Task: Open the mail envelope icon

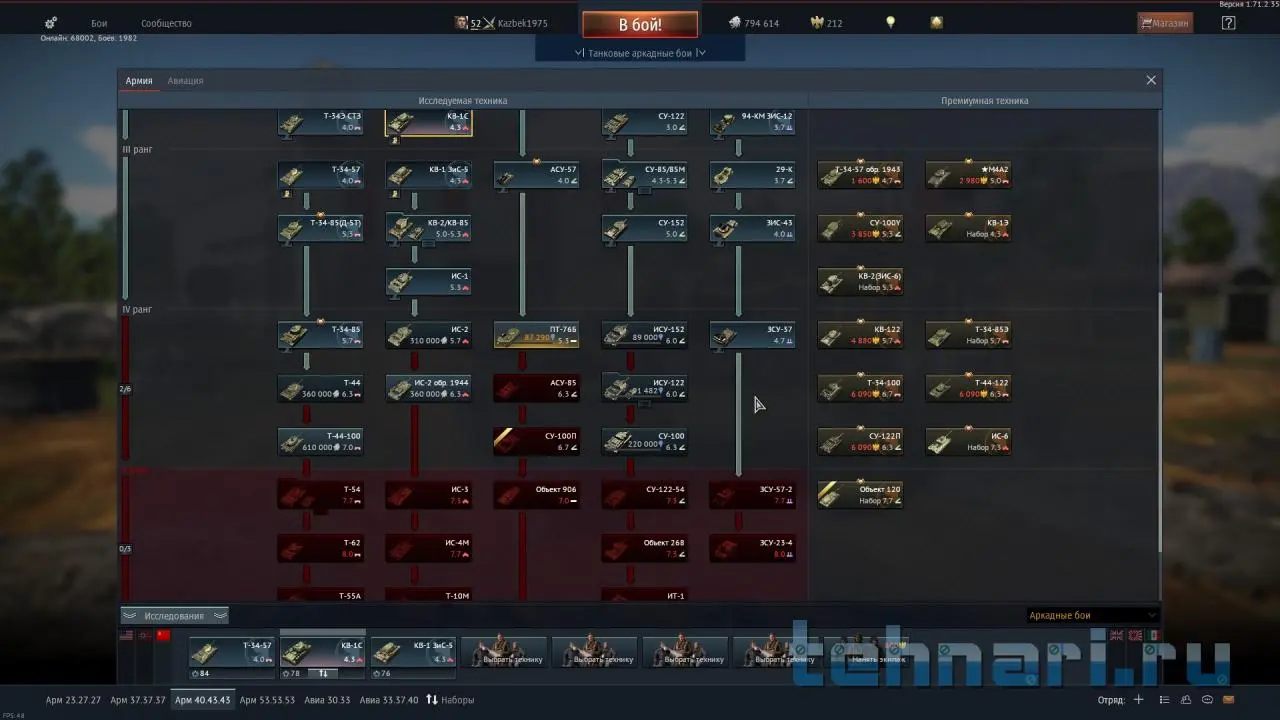Action: pyautogui.click(x=1229, y=700)
